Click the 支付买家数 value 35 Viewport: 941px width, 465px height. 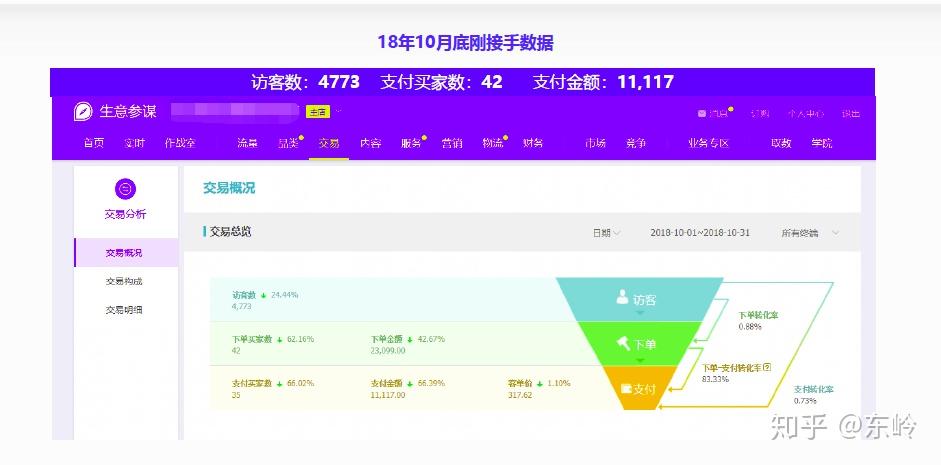(x=235, y=395)
